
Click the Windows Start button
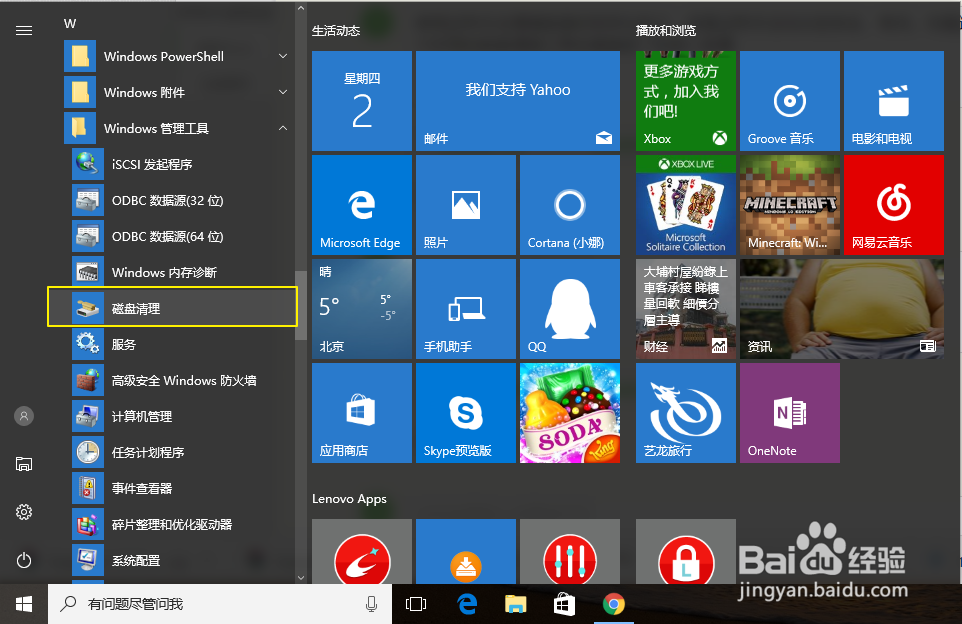[x=24, y=604]
